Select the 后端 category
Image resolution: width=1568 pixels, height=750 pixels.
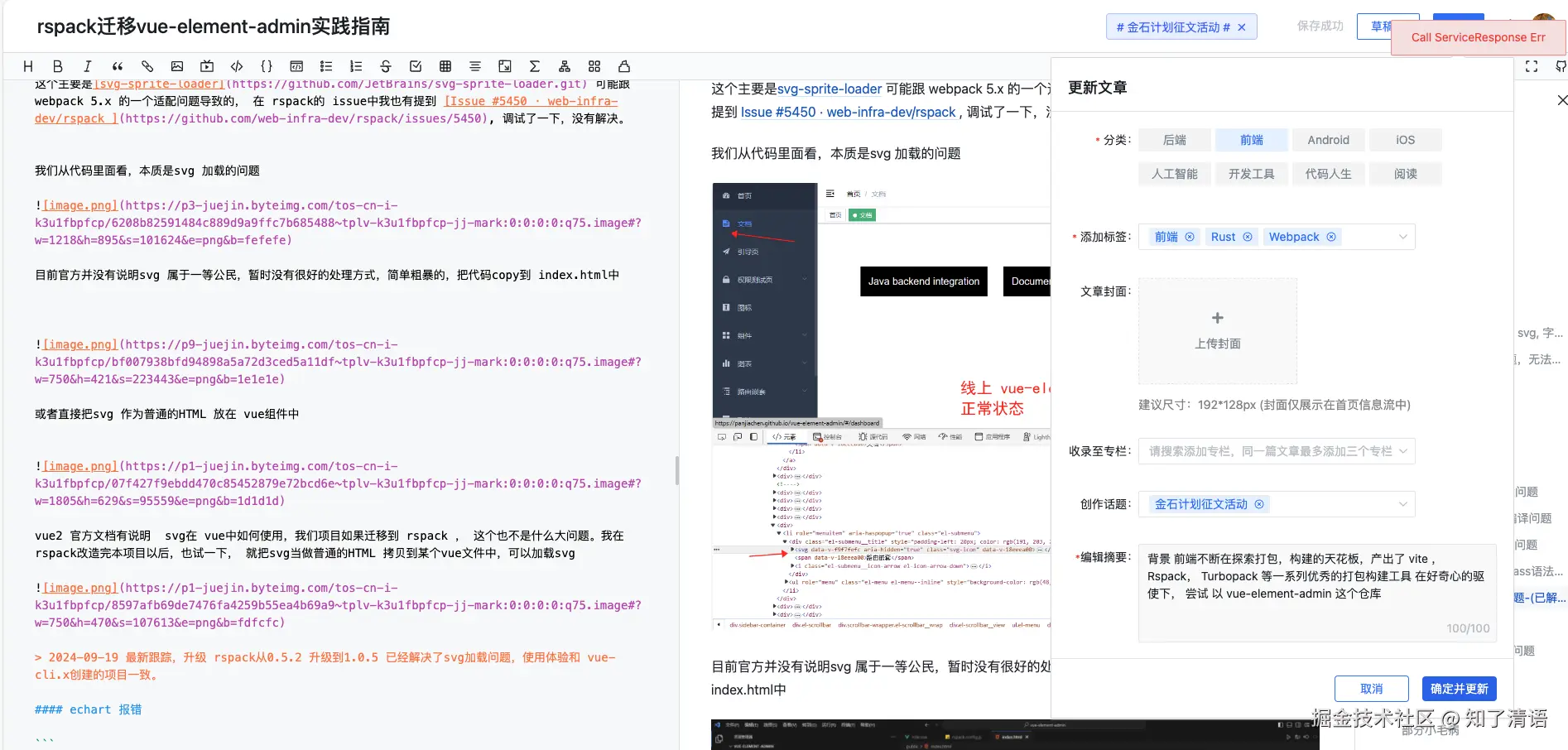pyautogui.click(x=1174, y=139)
